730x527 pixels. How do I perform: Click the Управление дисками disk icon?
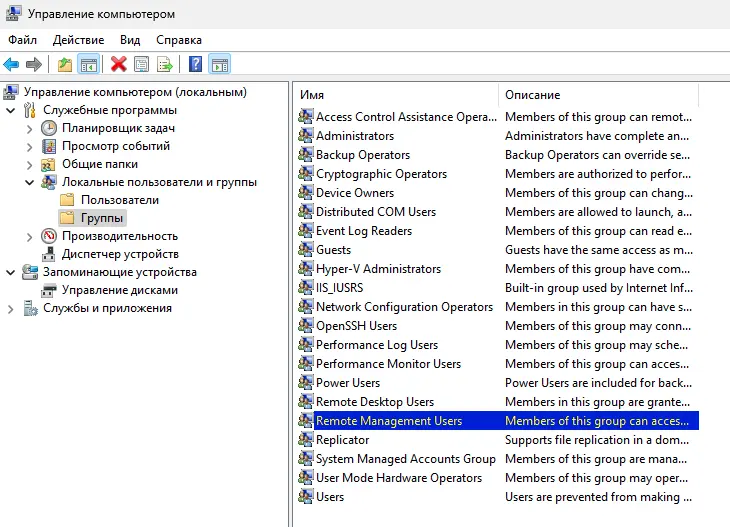click(49, 290)
